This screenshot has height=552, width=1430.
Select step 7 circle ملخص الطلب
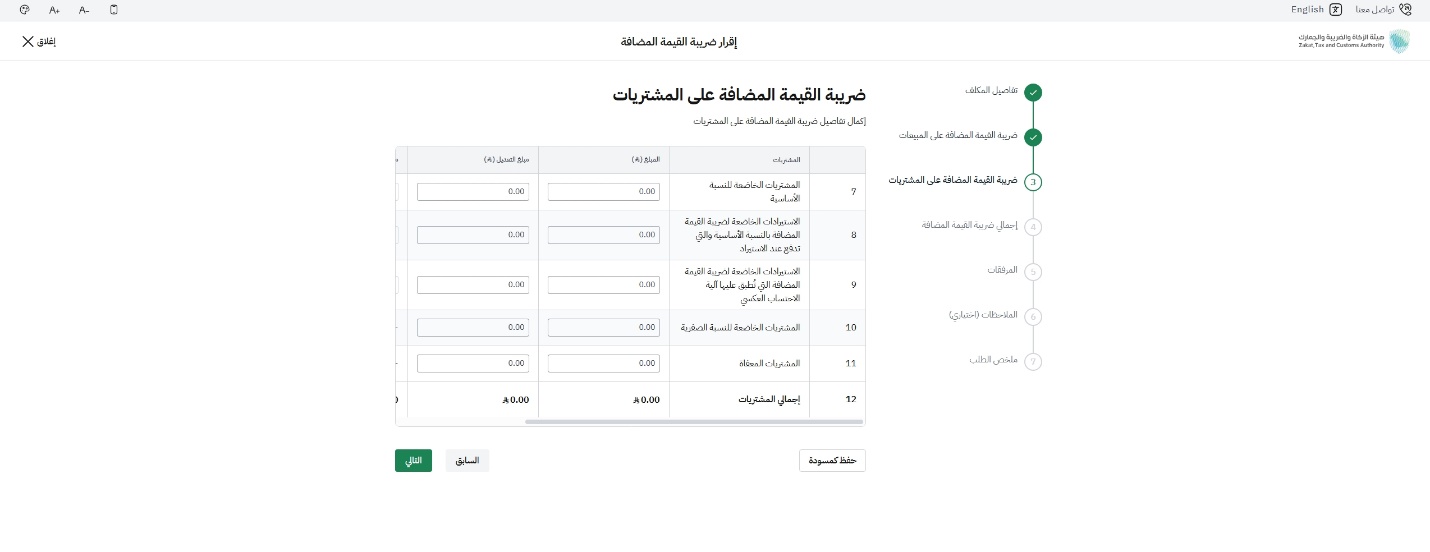point(1033,362)
